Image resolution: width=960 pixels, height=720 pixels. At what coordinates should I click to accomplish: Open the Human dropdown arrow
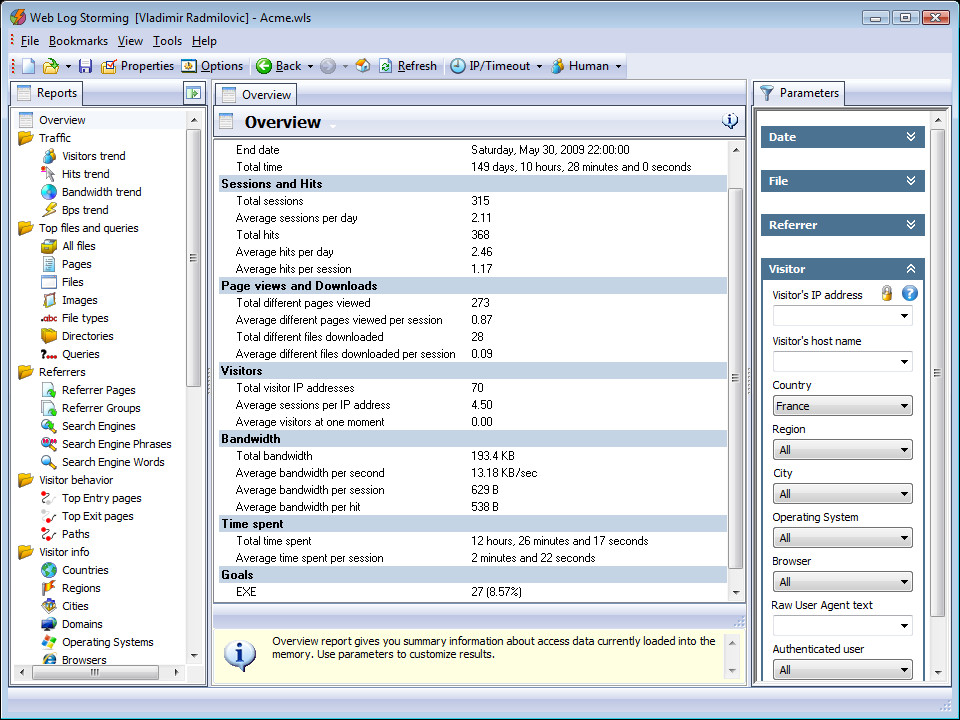coord(618,66)
